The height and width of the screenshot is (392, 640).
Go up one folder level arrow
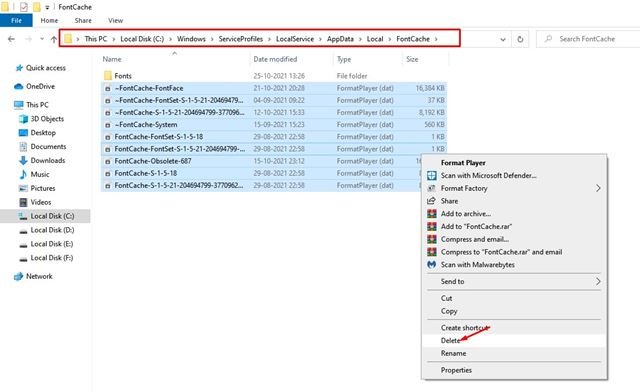tap(54, 39)
